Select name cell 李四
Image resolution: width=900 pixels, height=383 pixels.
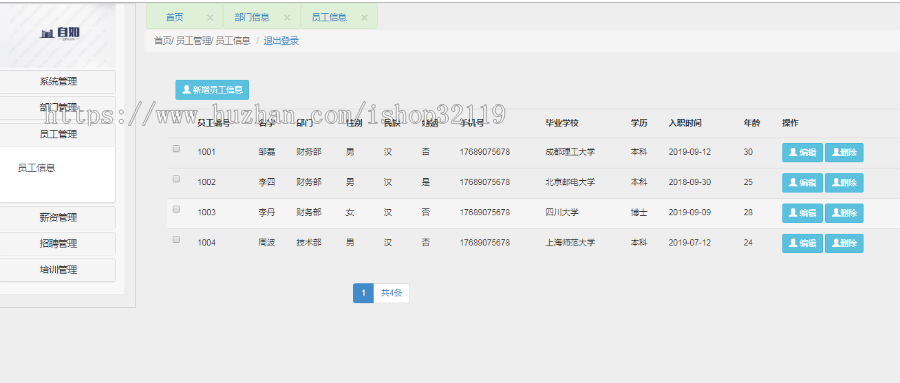pos(267,182)
